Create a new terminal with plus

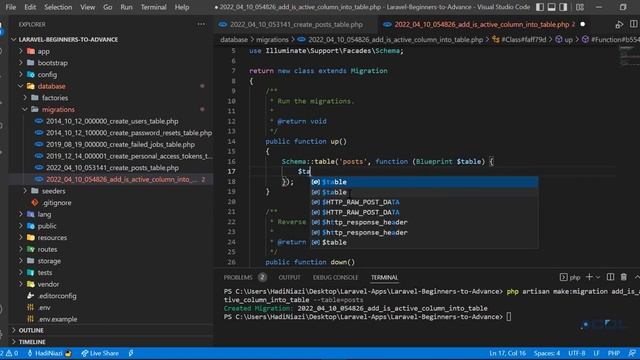click(x=589, y=277)
